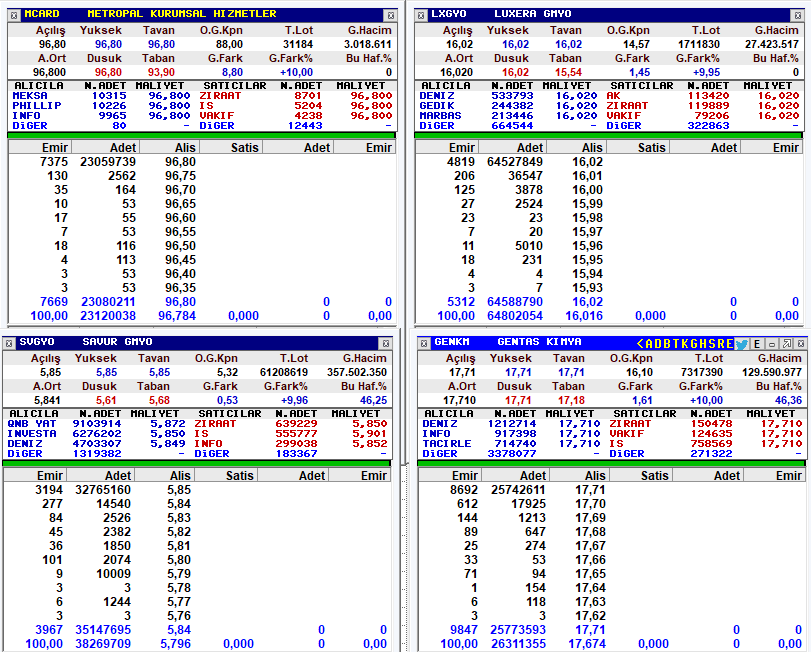This screenshot has width=811, height=652.
Task: Click the yellow 'R' shortcut in GENKM title bar
Action: 721,344
